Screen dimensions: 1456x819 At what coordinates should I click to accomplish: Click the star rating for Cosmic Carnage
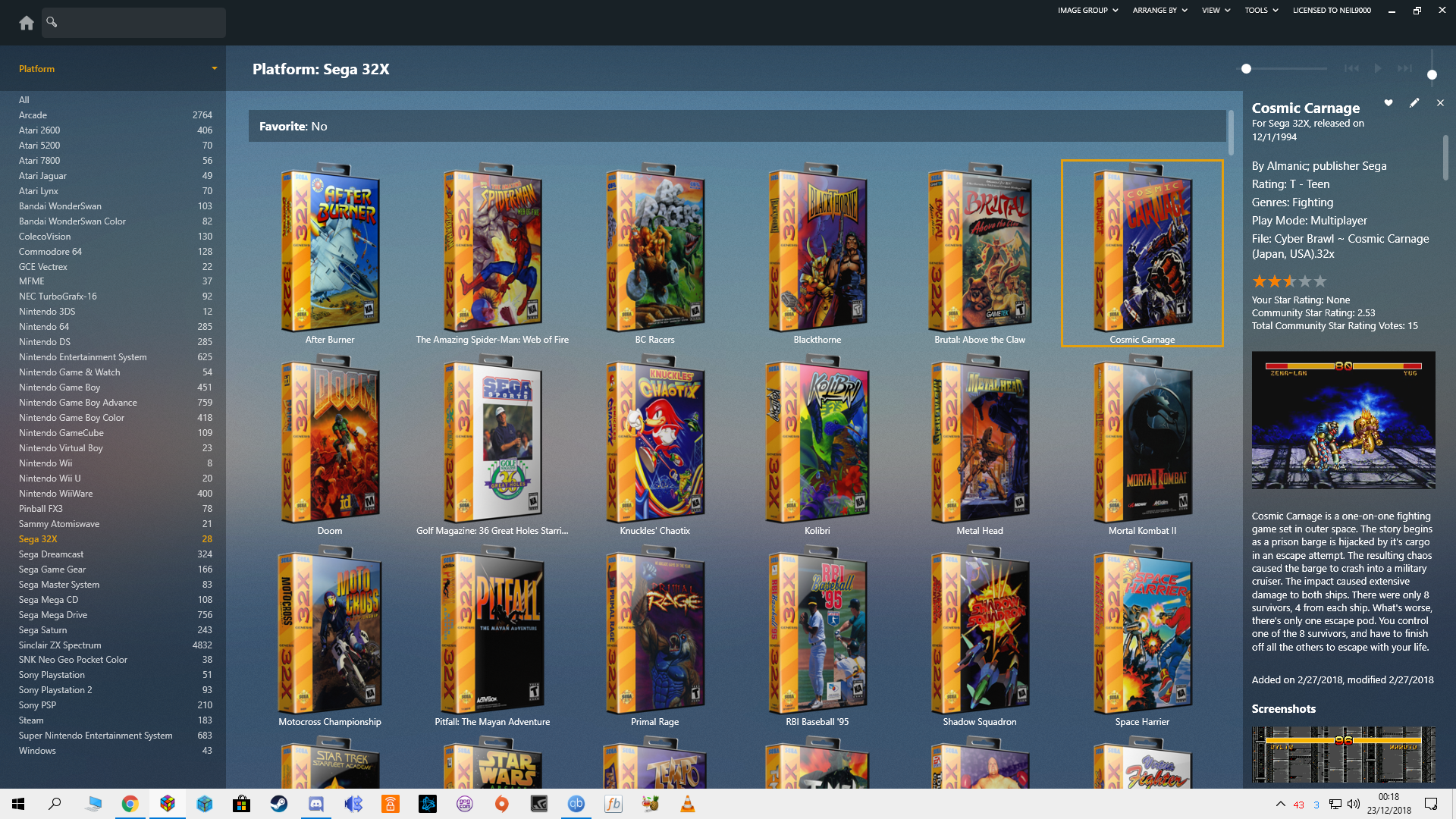tap(1289, 281)
